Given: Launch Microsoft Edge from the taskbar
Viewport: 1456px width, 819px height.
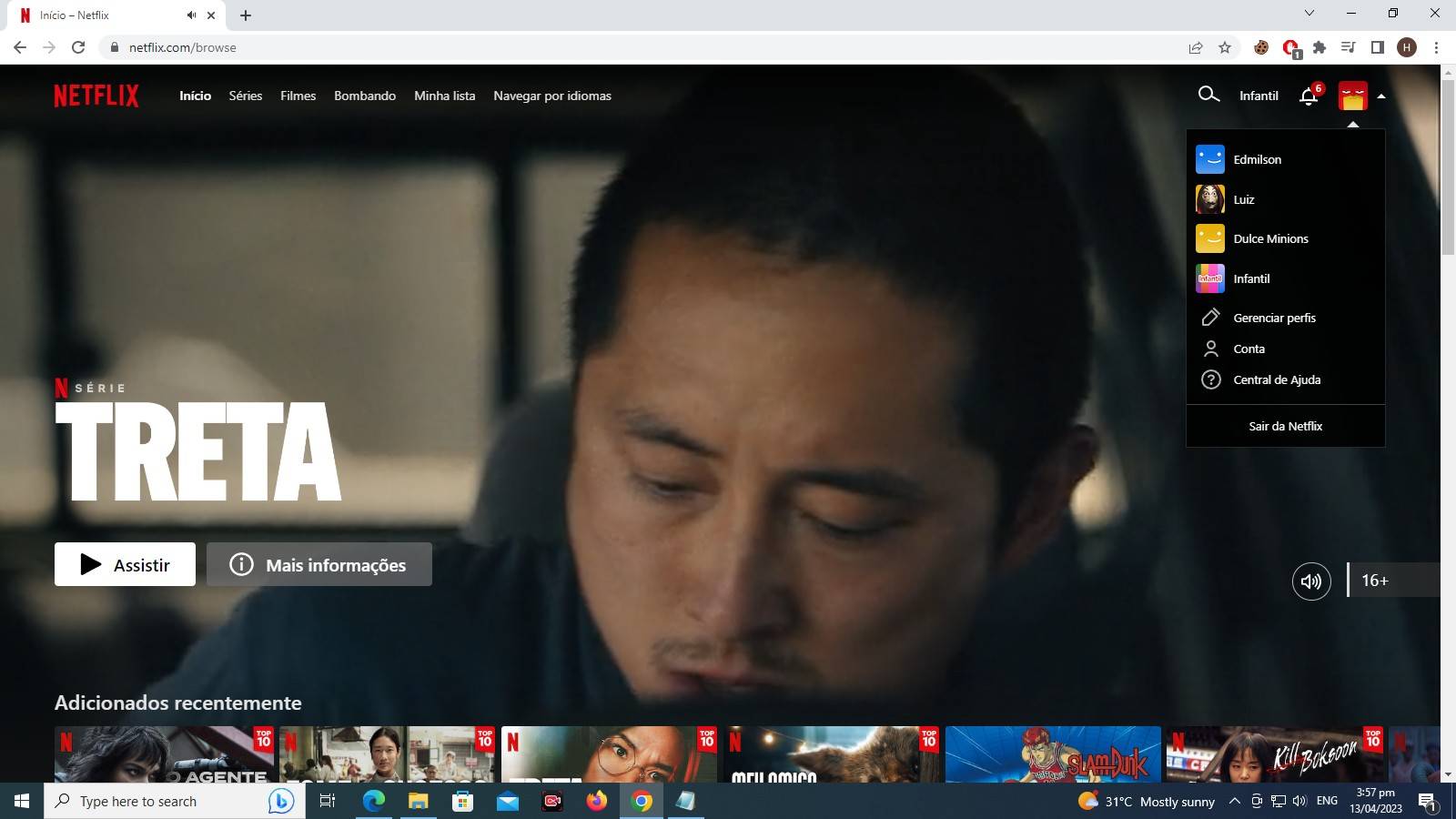Looking at the screenshot, I should click(x=374, y=801).
